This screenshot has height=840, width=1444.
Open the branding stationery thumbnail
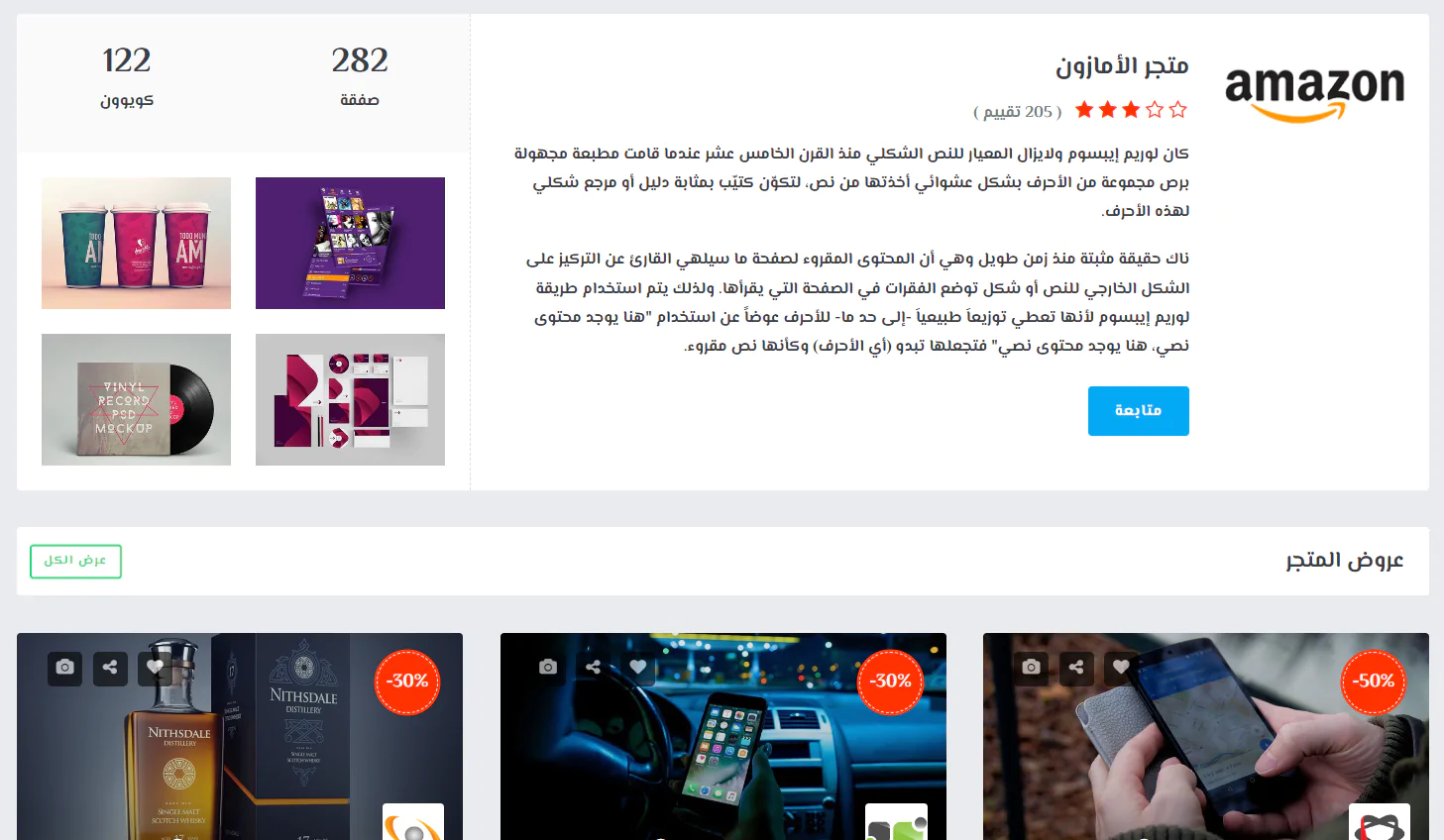[x=350, y=399]
